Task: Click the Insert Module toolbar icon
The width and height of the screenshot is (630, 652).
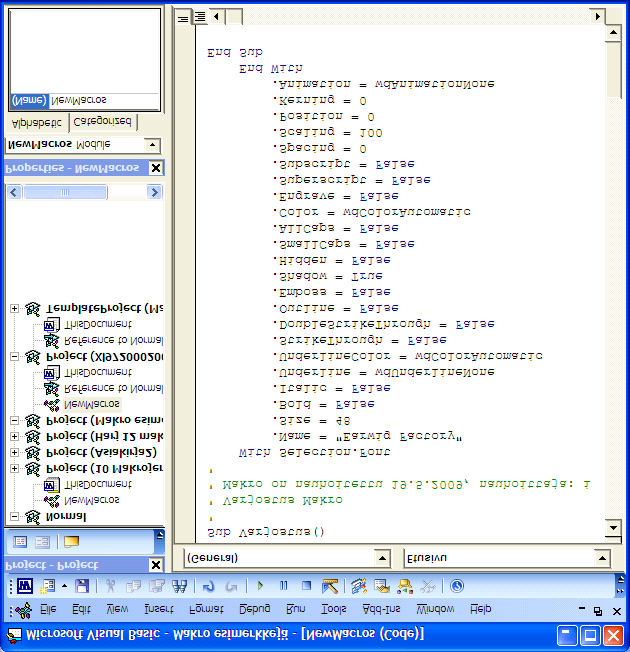Action: (47, 586)
